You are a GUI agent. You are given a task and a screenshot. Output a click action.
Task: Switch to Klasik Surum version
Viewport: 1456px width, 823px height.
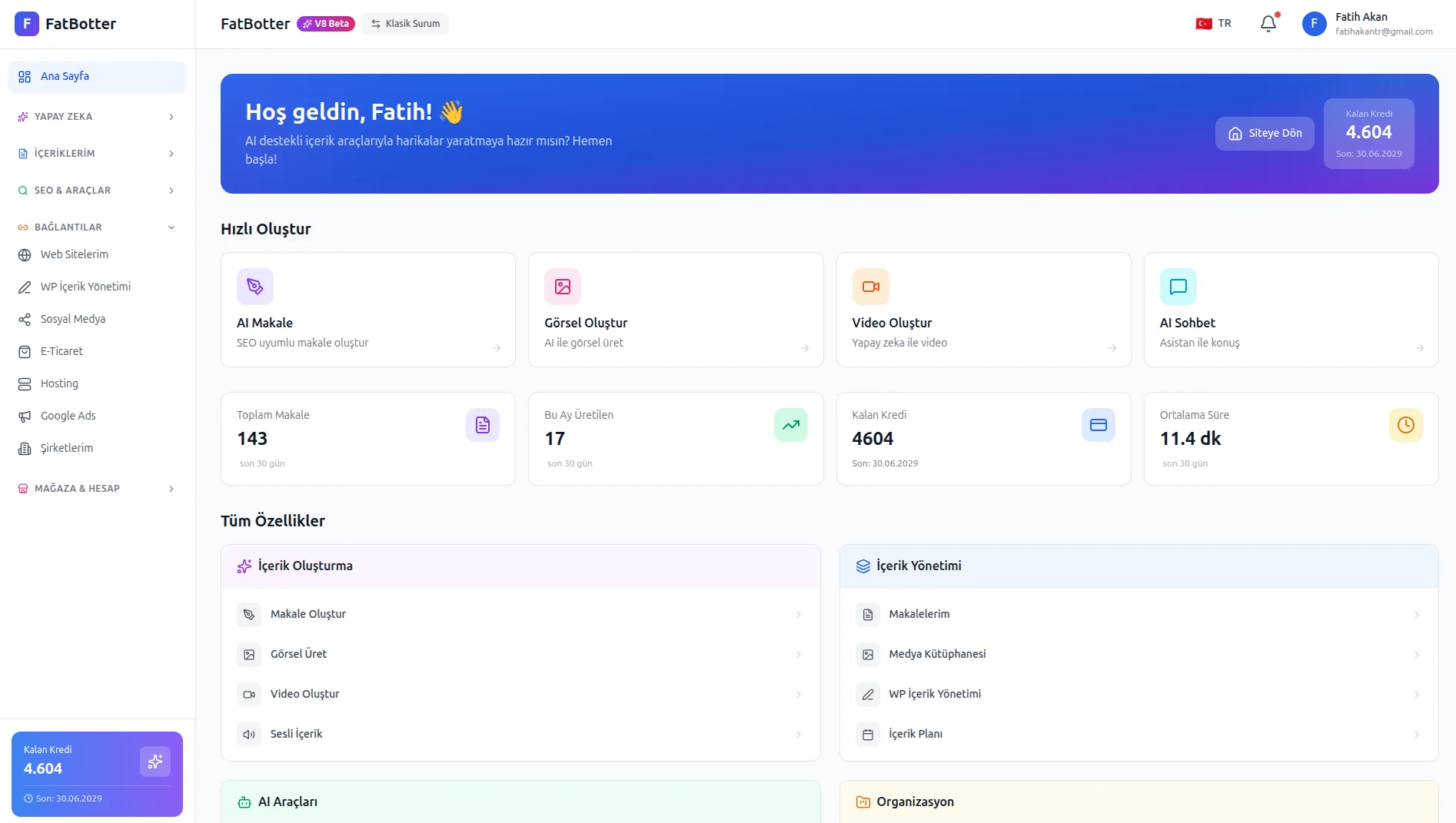point(405,24)
